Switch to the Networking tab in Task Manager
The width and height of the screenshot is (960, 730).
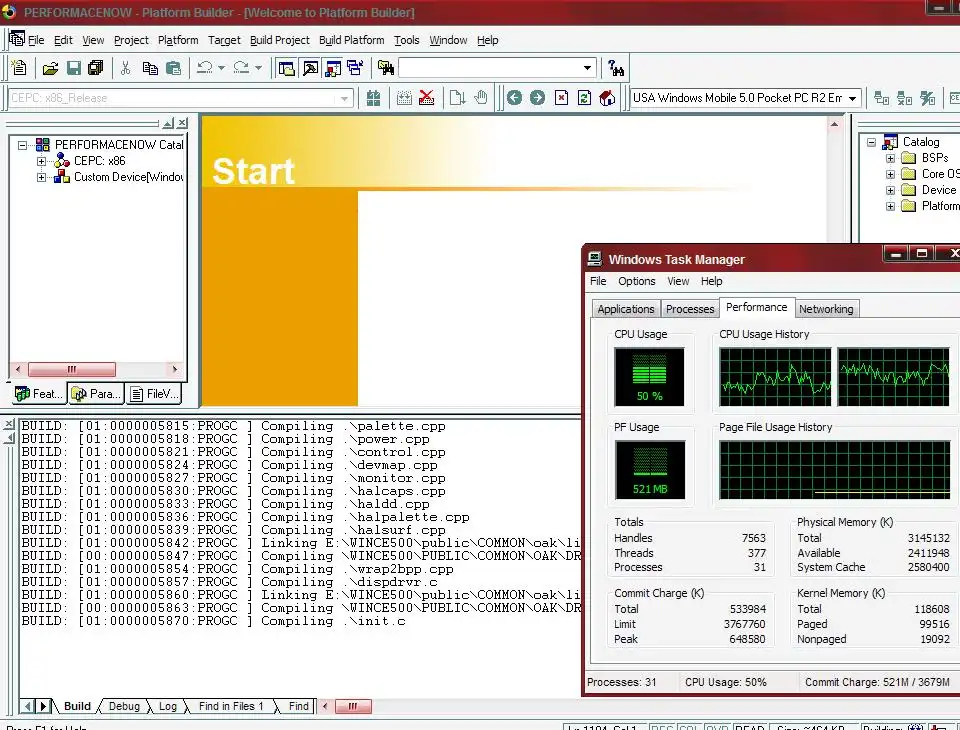click(826, 309)
